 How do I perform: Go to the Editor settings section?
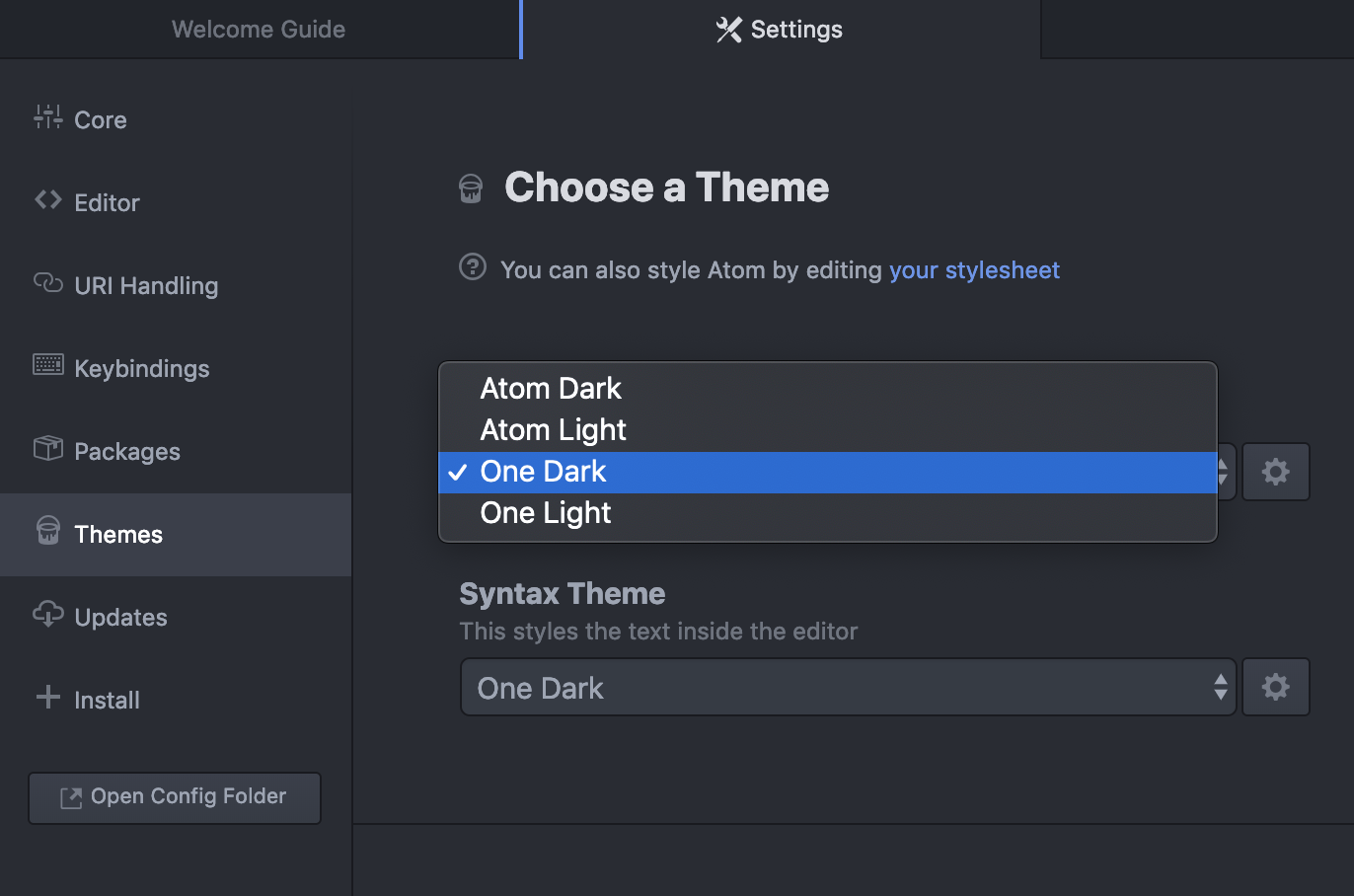pyautogui.click(x=176, y=202)
